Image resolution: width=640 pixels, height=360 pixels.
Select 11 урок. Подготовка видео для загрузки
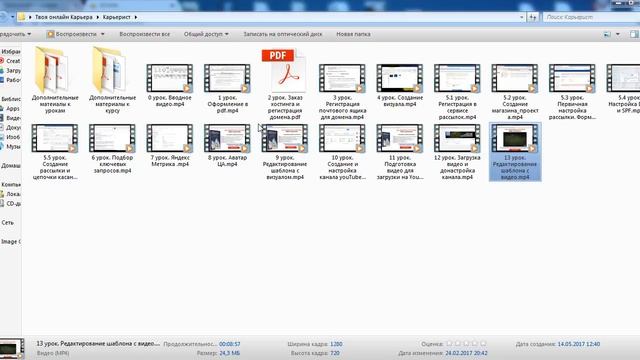click(400, 152)
